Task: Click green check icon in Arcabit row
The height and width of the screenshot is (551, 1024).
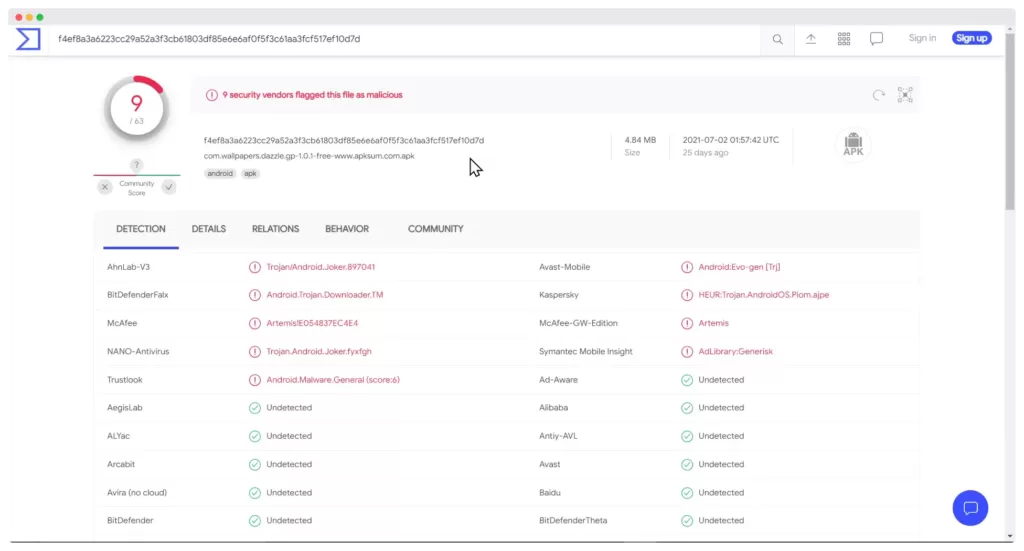Action: (x=255, y=465)
